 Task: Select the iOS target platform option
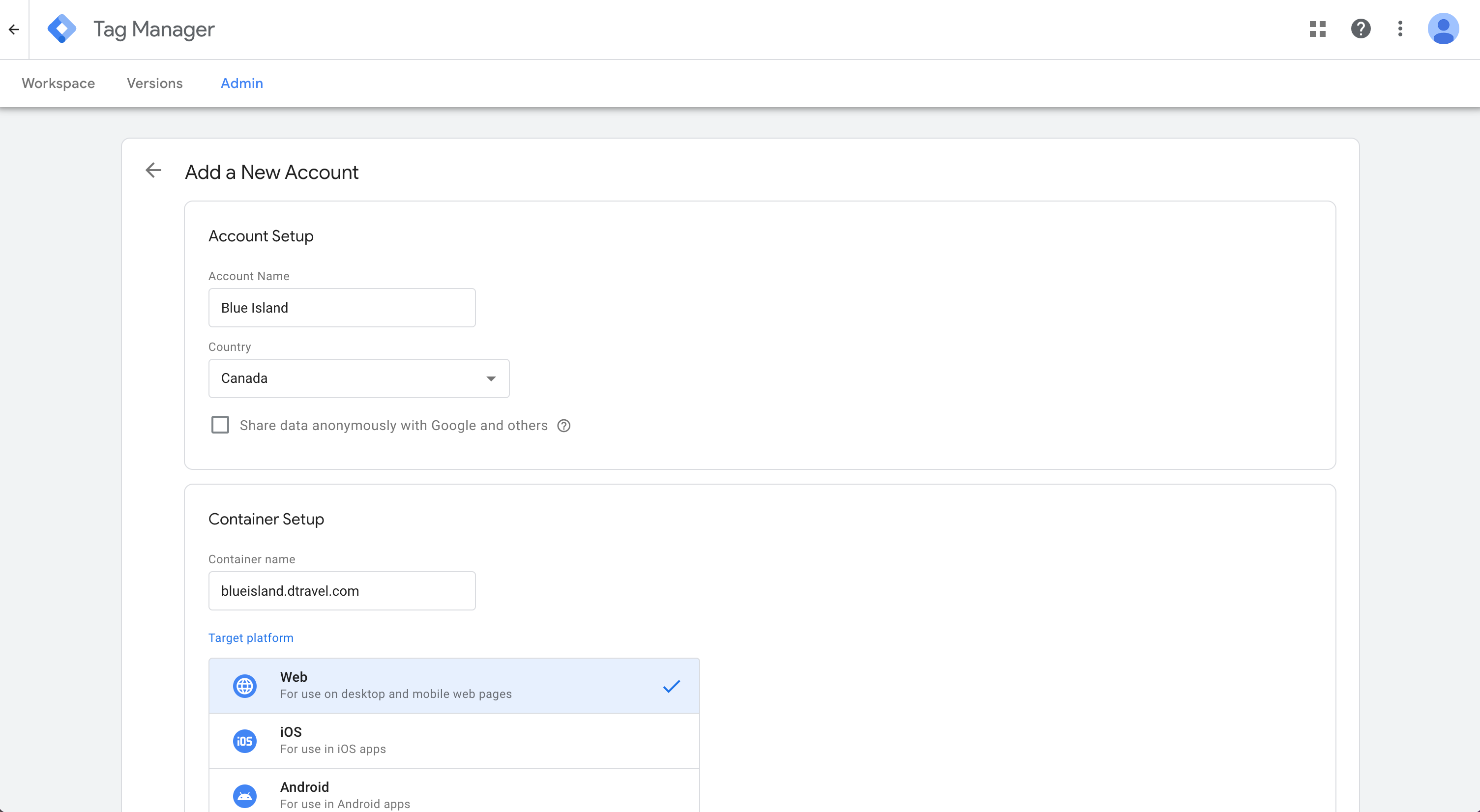(454, 741)
